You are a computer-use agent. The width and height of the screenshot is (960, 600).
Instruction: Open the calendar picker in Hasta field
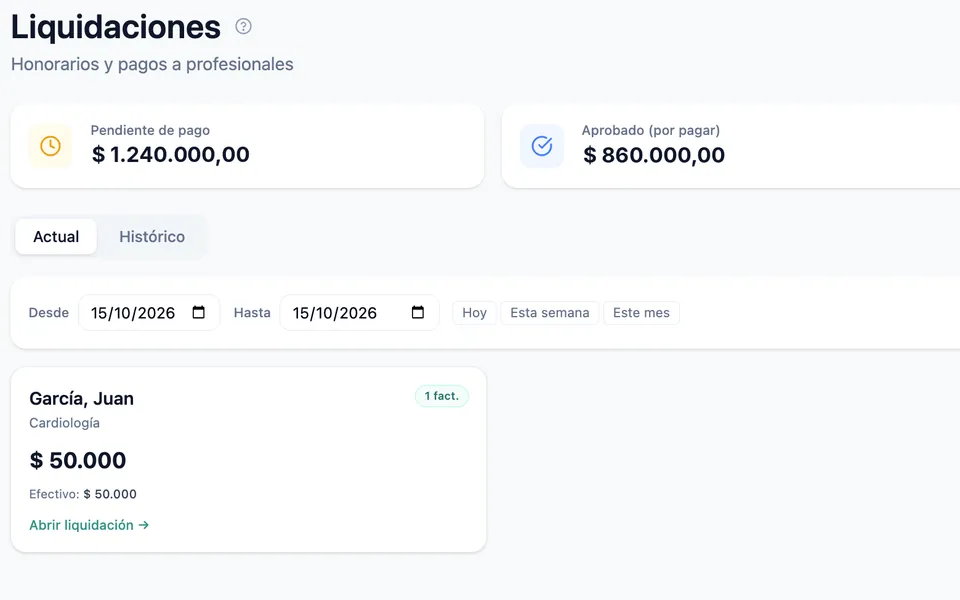click(418, 312)
